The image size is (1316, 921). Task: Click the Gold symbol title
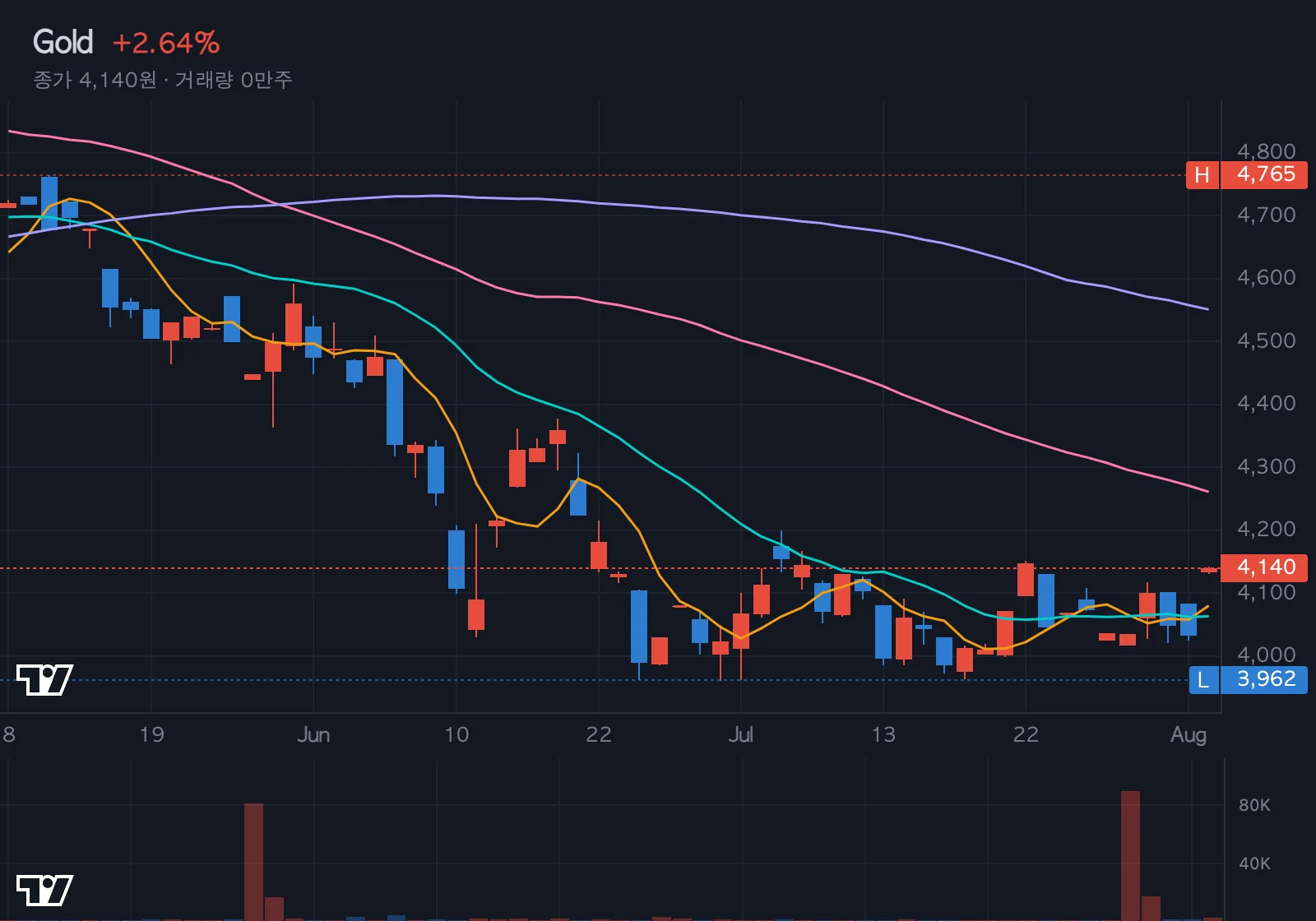pyautogui.click(x=63, y=42)
